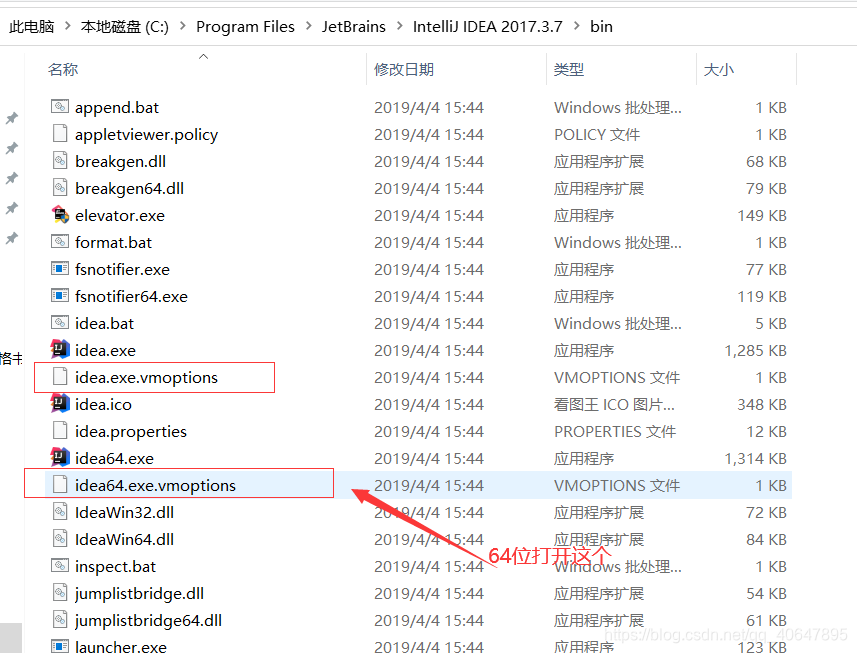The image size is (857, 653).
Task: Sort files by 大小 column header
Action: point(719,69)
